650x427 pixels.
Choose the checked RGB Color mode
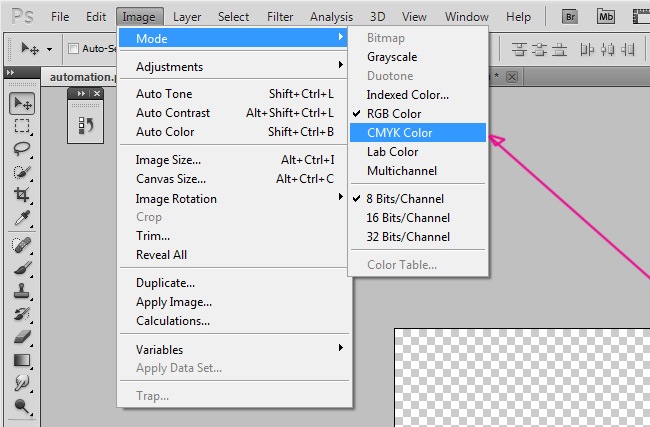point(392,114)
